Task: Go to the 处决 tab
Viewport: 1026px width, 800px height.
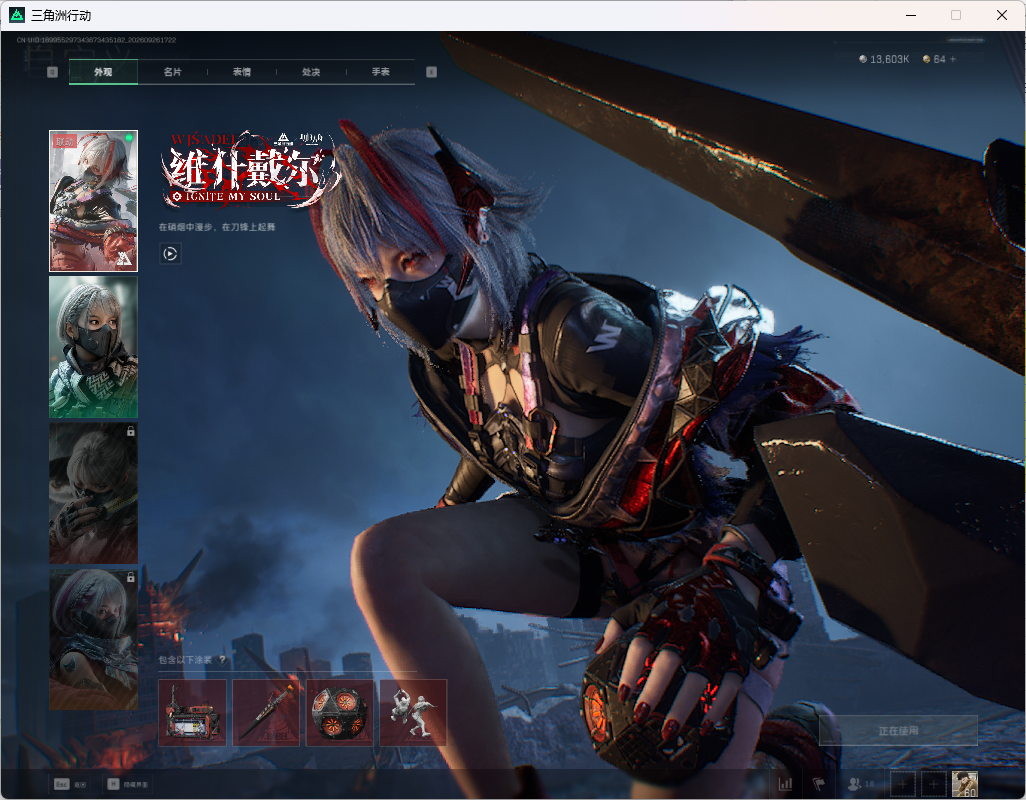Action: [x=311, y=72]
